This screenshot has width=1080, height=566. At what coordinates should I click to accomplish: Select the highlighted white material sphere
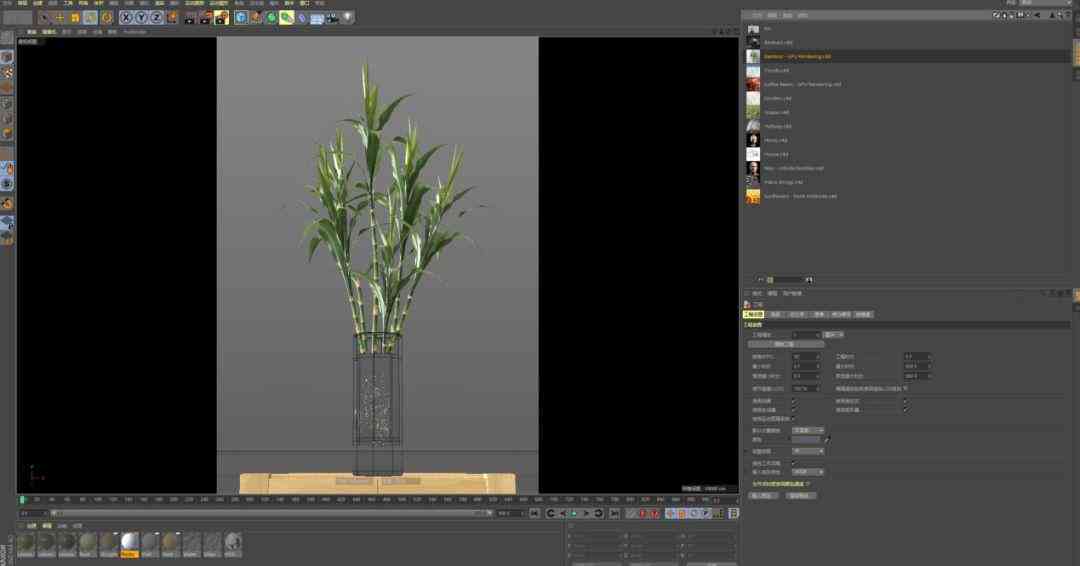point(129,543)
